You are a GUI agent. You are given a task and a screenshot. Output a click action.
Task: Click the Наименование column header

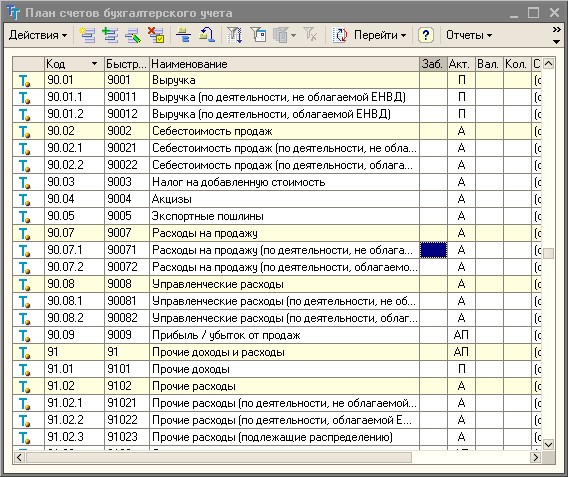[x=284, y=64]
